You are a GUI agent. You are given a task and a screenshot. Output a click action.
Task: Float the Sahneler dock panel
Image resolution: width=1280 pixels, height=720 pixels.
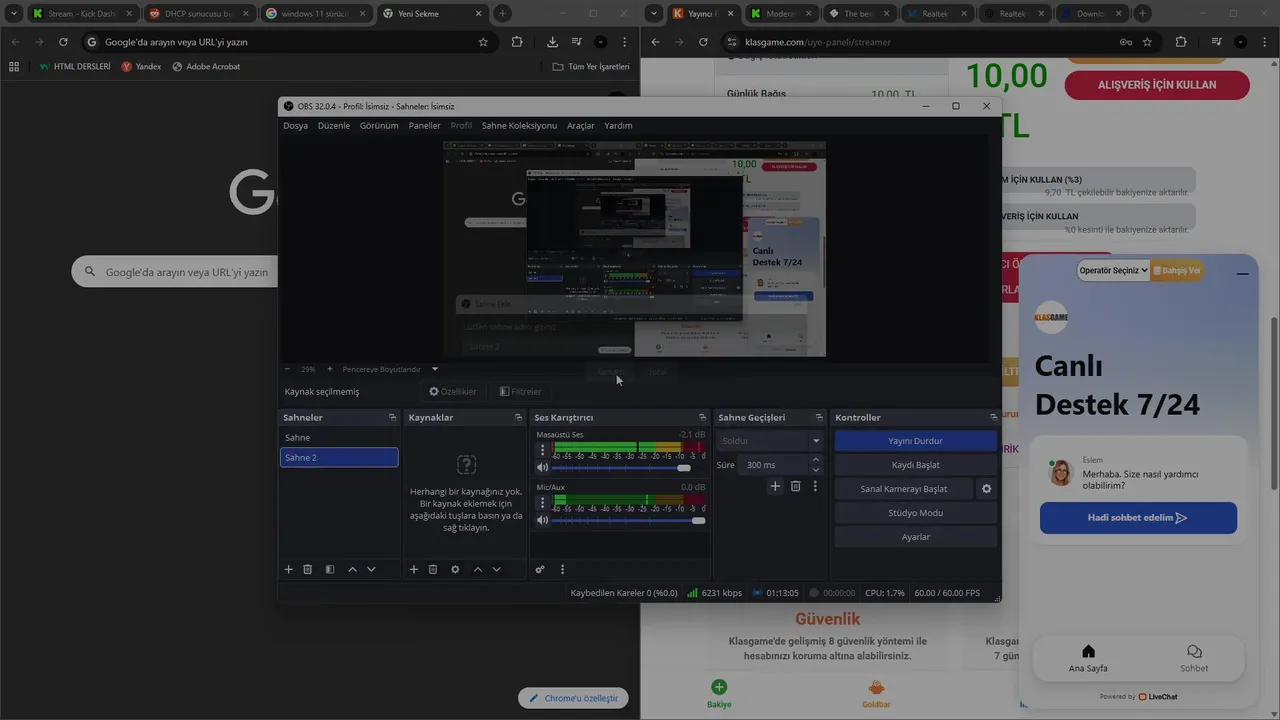pos(392,417)
